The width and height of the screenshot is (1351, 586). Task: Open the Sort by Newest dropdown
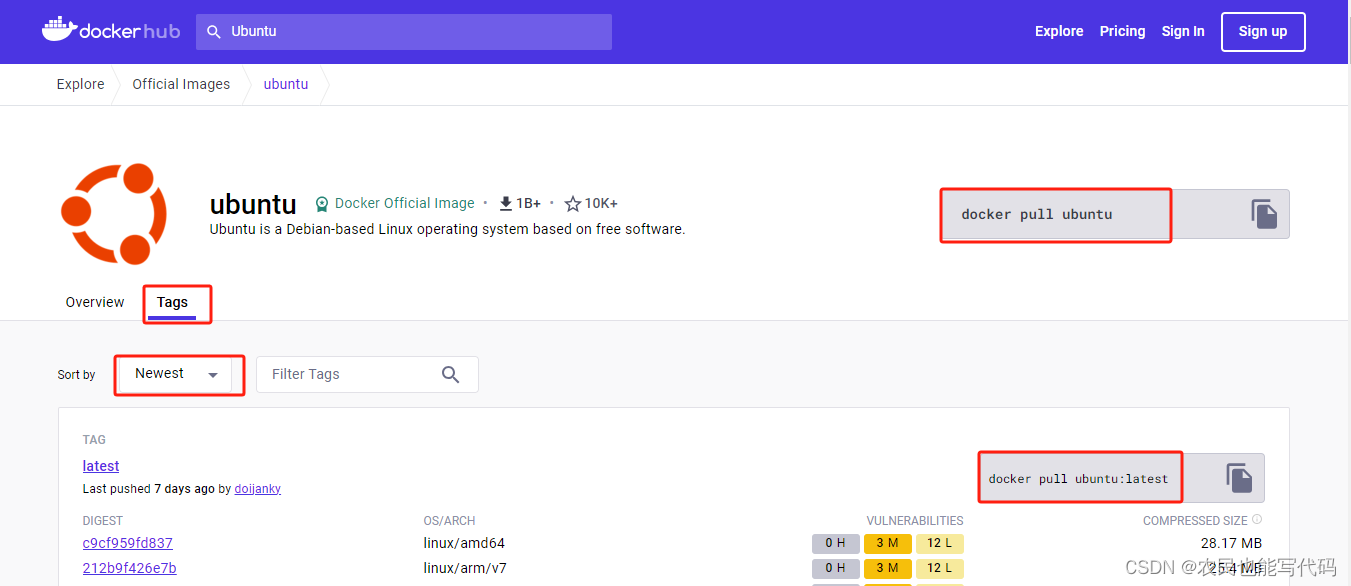click(179, 373)
